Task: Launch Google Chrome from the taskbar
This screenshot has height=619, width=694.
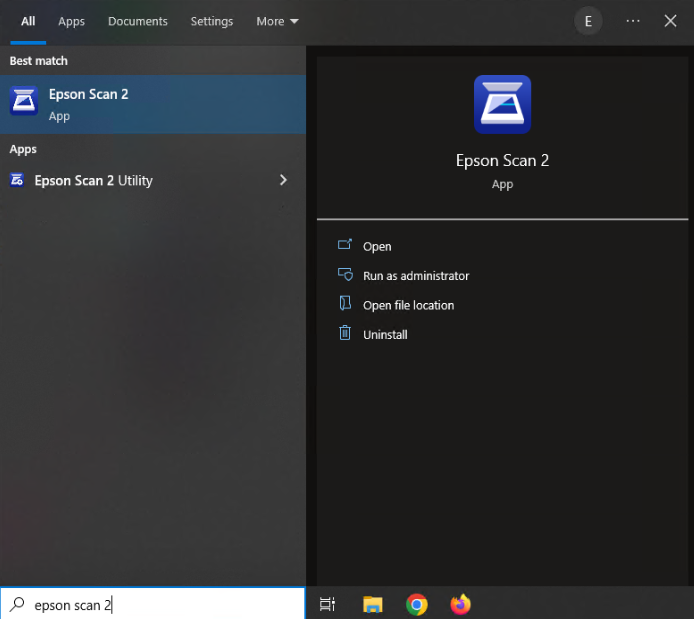Action: coord(416,604)
